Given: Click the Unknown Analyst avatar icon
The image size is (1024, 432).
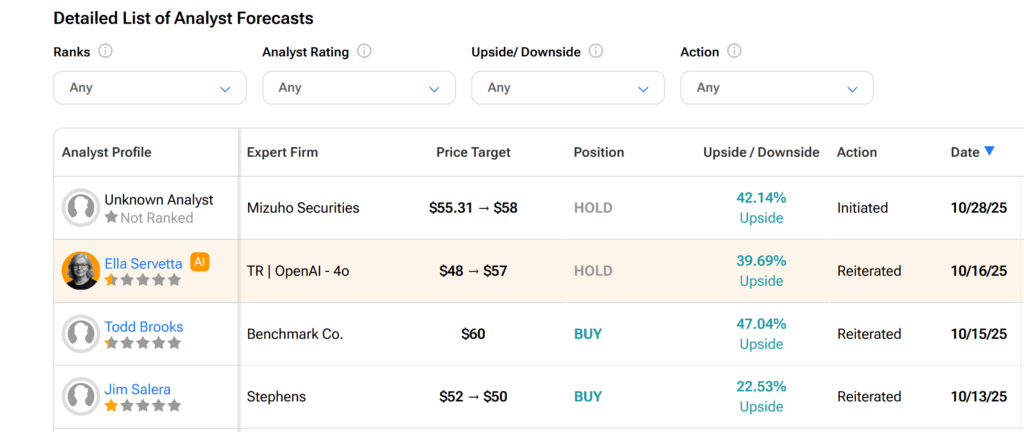Looking at the screenshot, I should tap(80, 208).
